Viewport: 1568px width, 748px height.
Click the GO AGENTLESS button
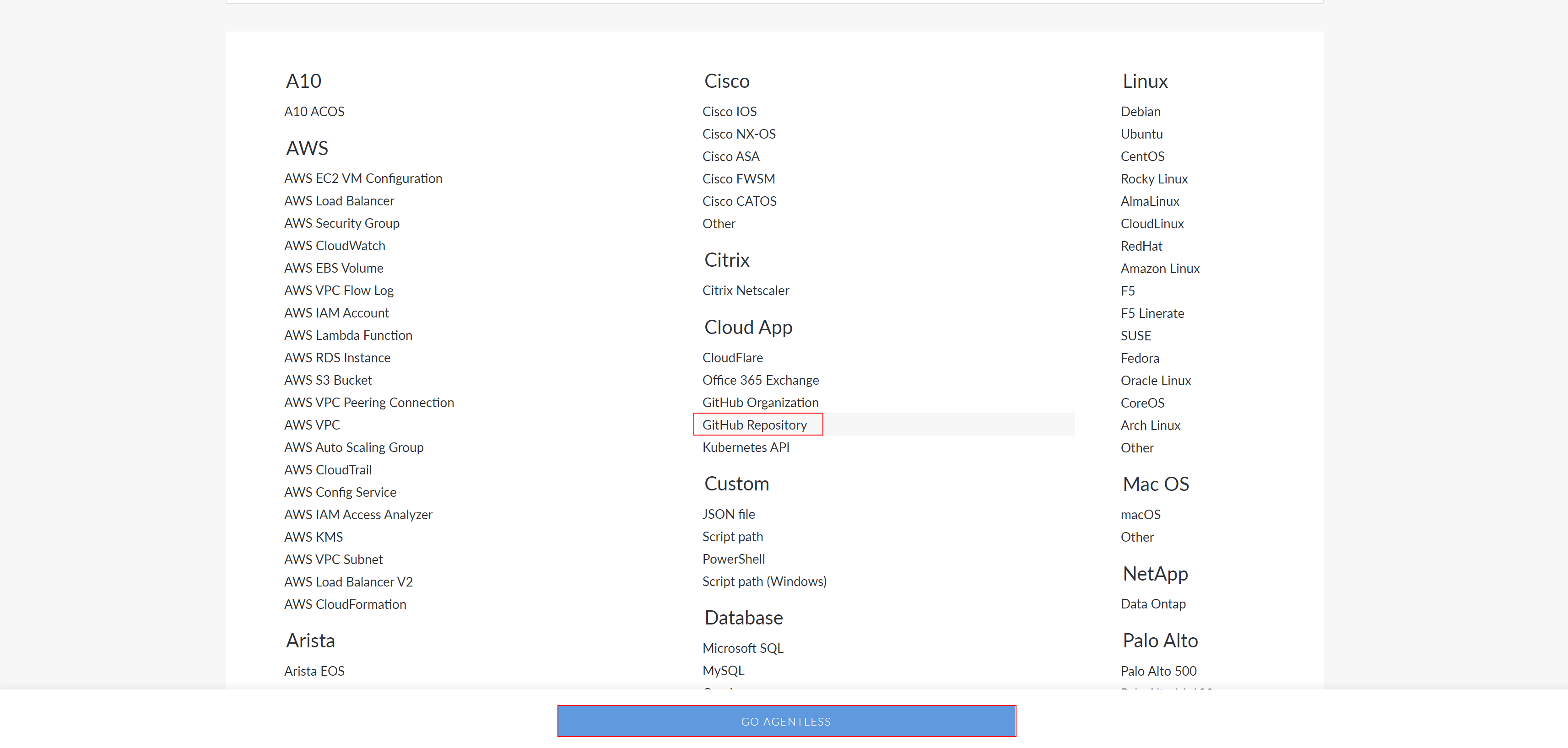coord(786,721)
